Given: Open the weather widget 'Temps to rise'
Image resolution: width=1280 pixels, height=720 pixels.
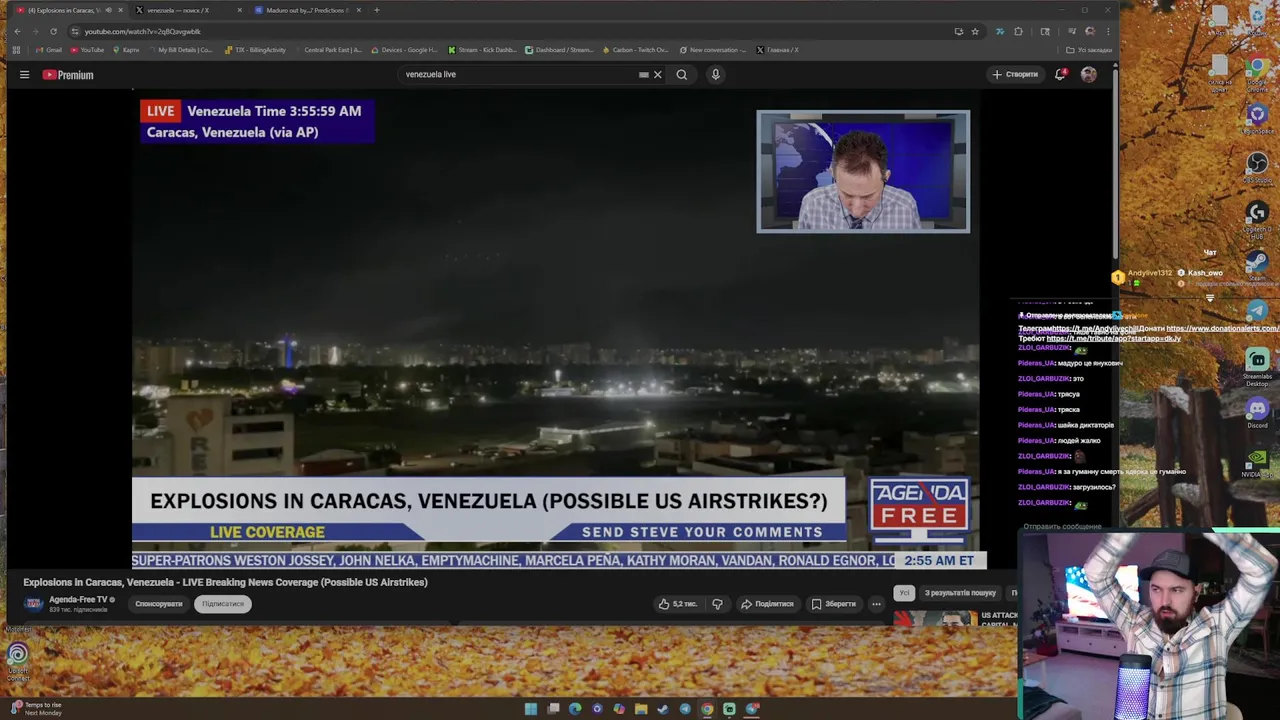Looking at the screenshot, I should coord(36,708).
